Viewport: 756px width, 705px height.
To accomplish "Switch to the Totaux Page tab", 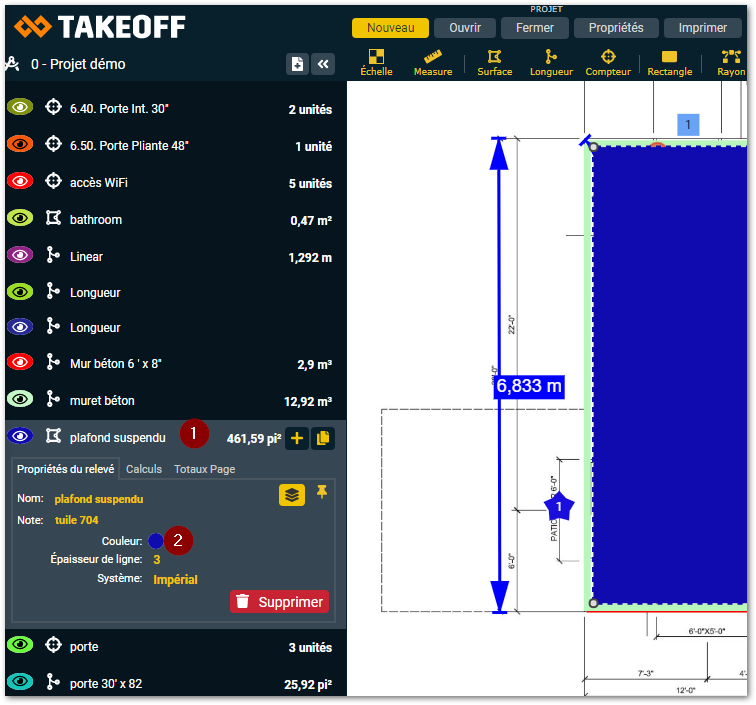I will pos(204,469).
